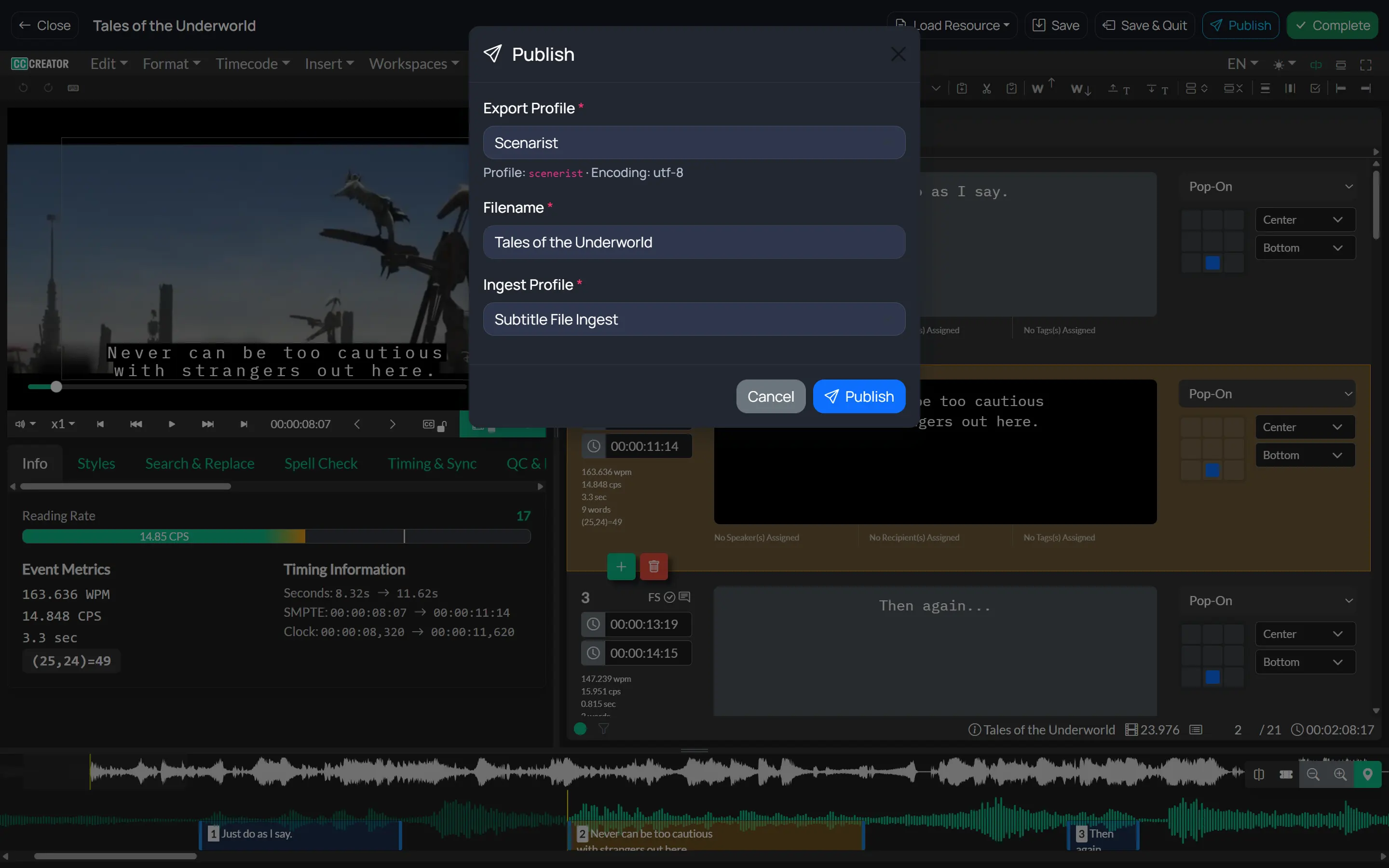This screenshot has width=1389, height=868.
Task: Click the zoom in waveform magnifier icon
Action: (x=1340, y=774)
